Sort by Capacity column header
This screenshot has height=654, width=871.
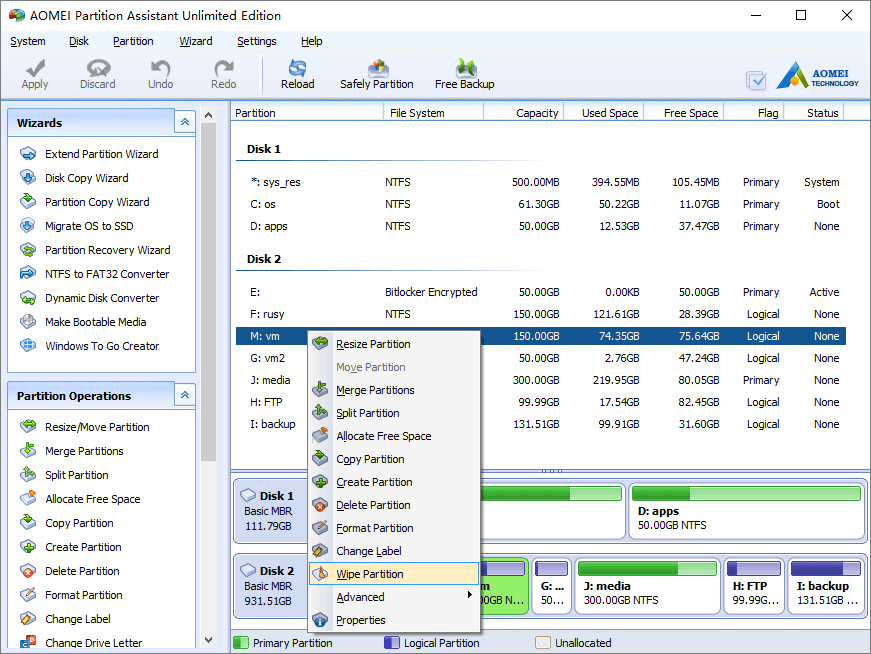point(524,113)
